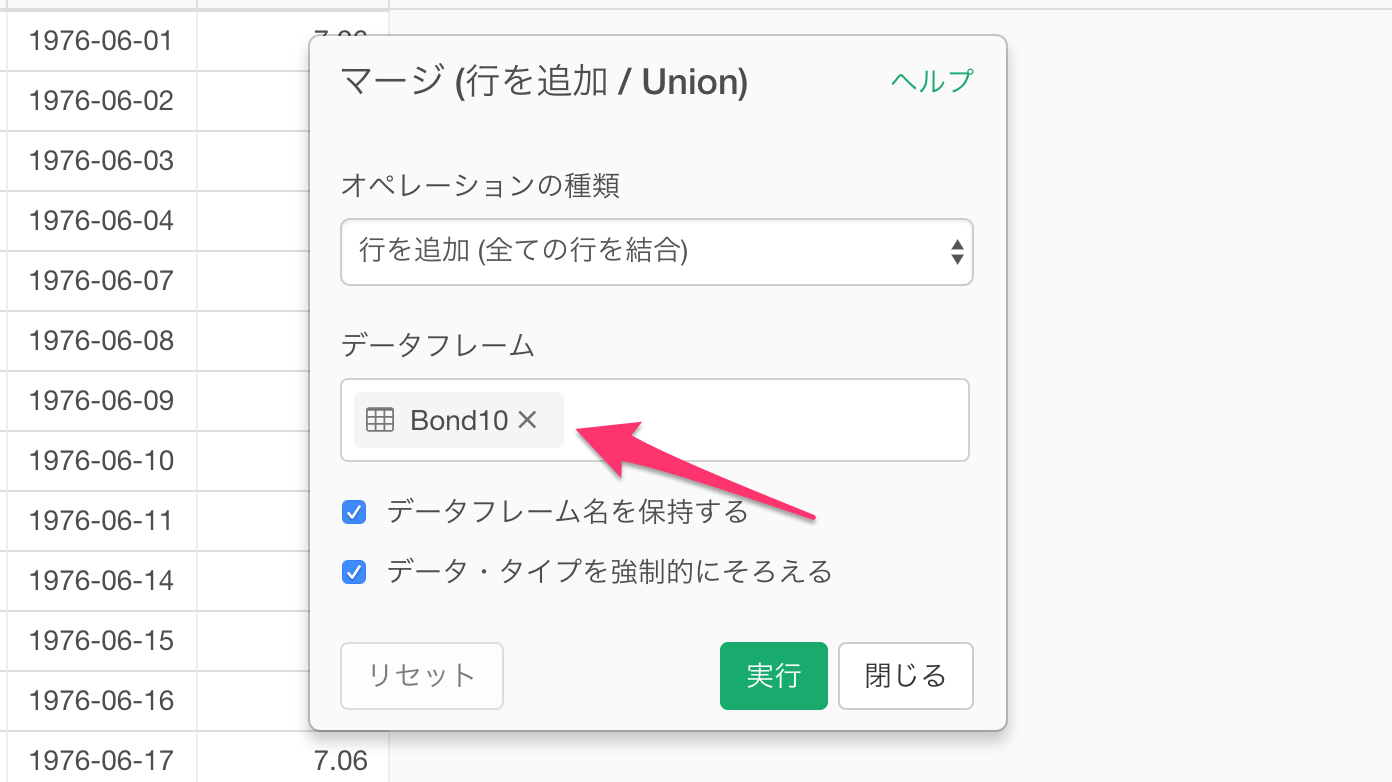Select the 1976-06-11 date cell
This screenshot has width=1392, height=782.
pos(102,521)
